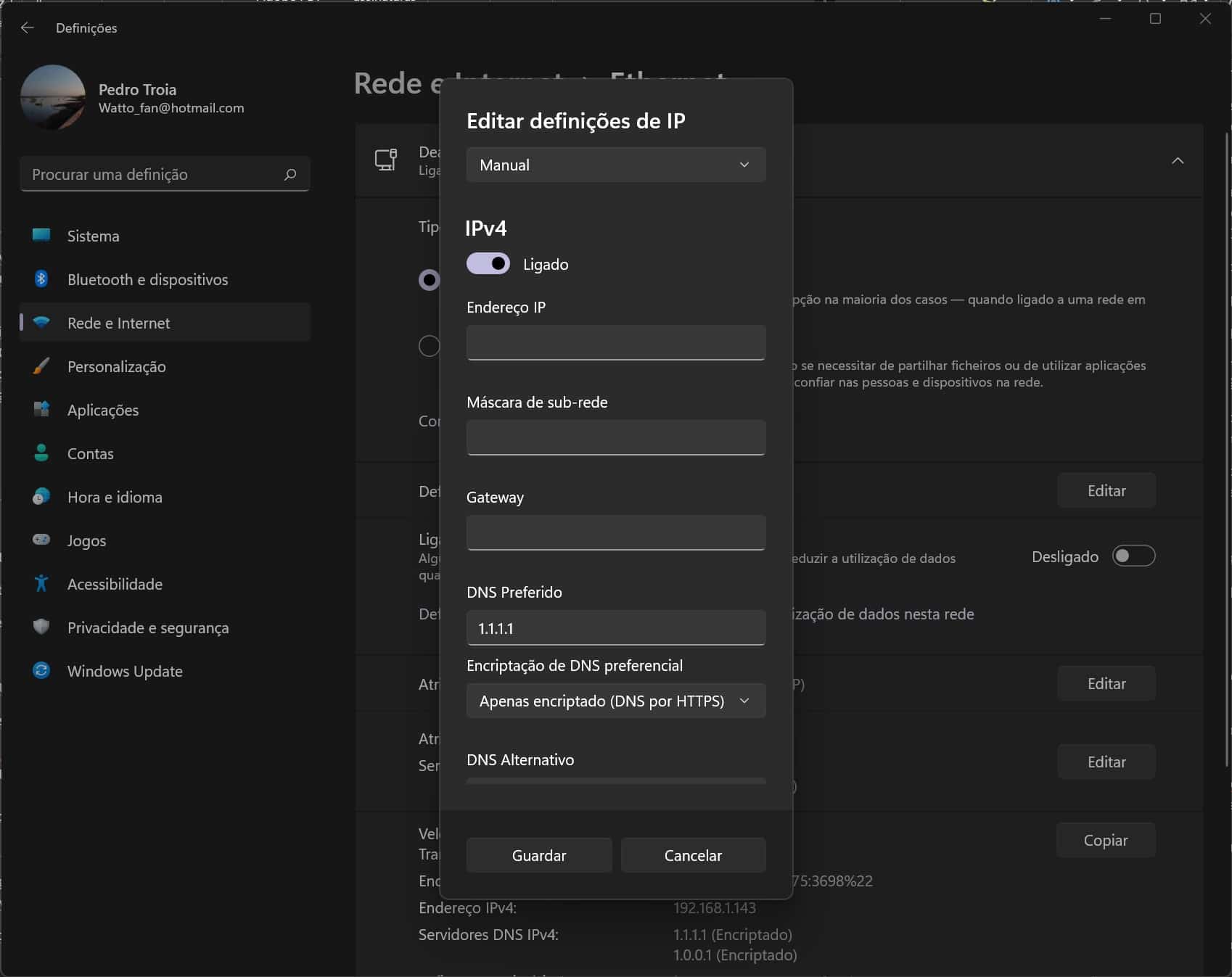Click the Bluetooth e dispositivos icon
1232x977 pixels.
[41, 279]
